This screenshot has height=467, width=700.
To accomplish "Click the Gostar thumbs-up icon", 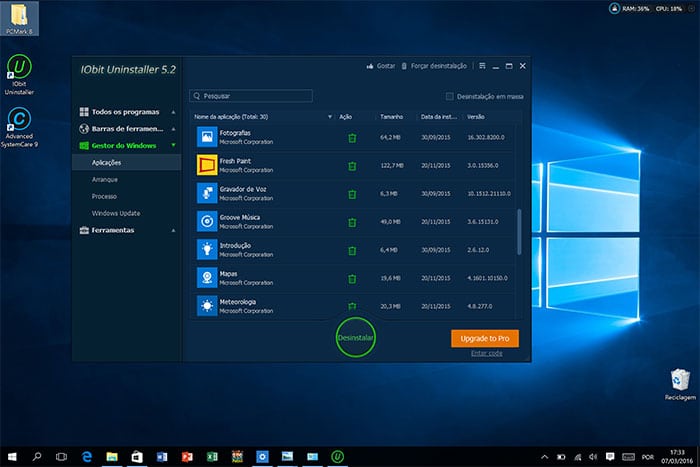I will [370, 66].
